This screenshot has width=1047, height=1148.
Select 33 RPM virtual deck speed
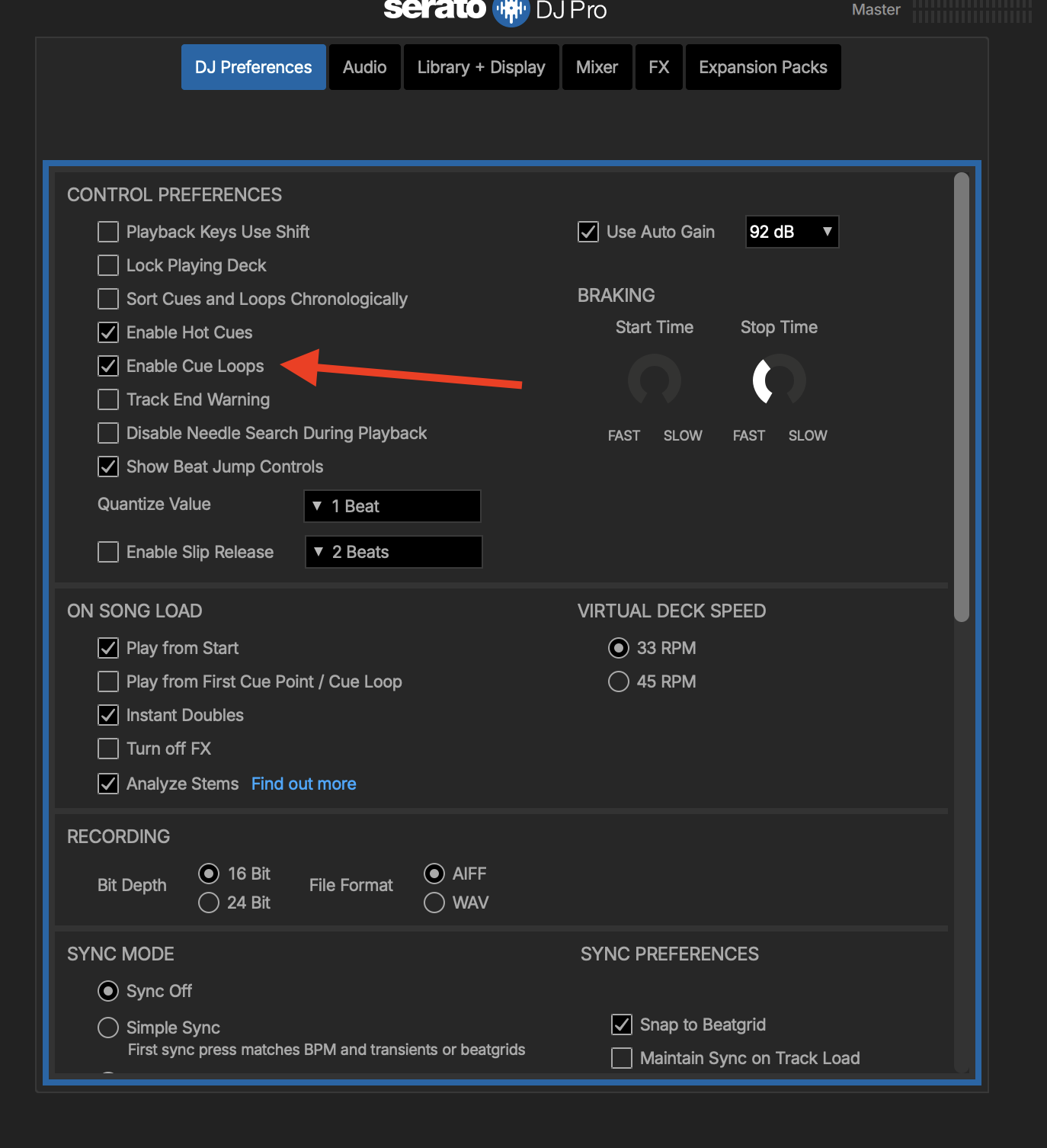click(x=619, y=648)
